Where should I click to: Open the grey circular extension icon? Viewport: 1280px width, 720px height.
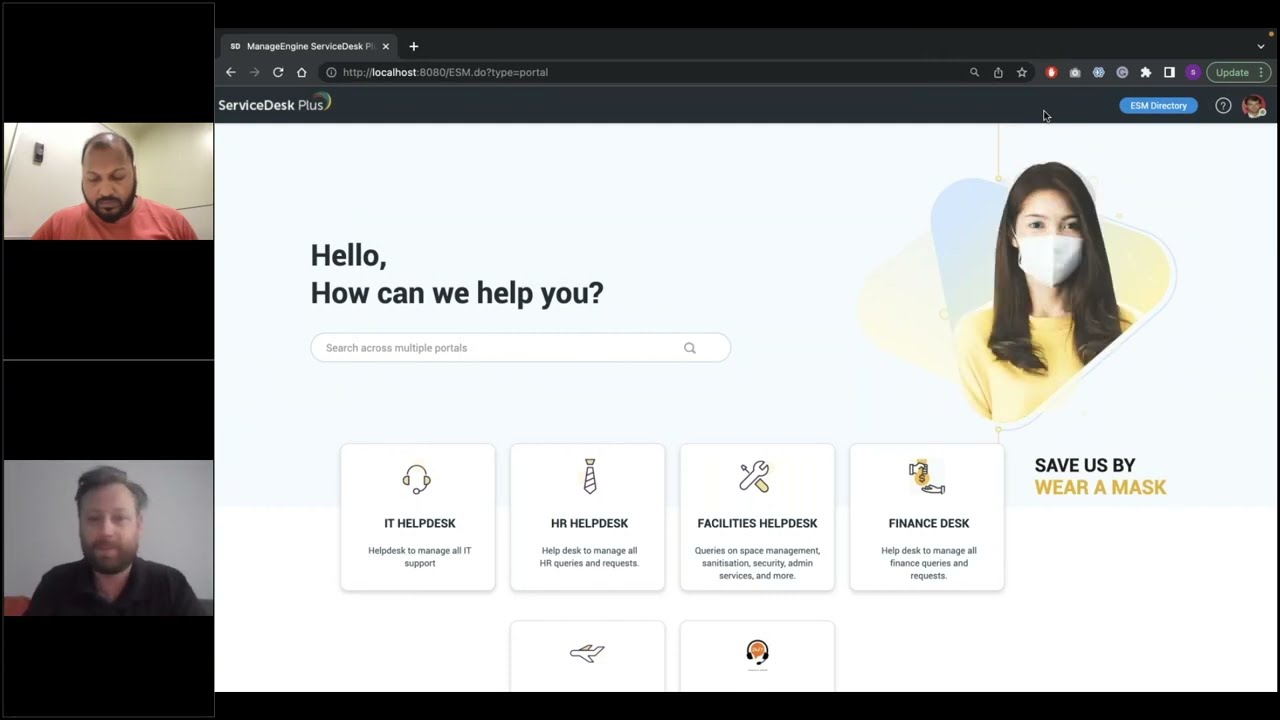(1122, 72)
